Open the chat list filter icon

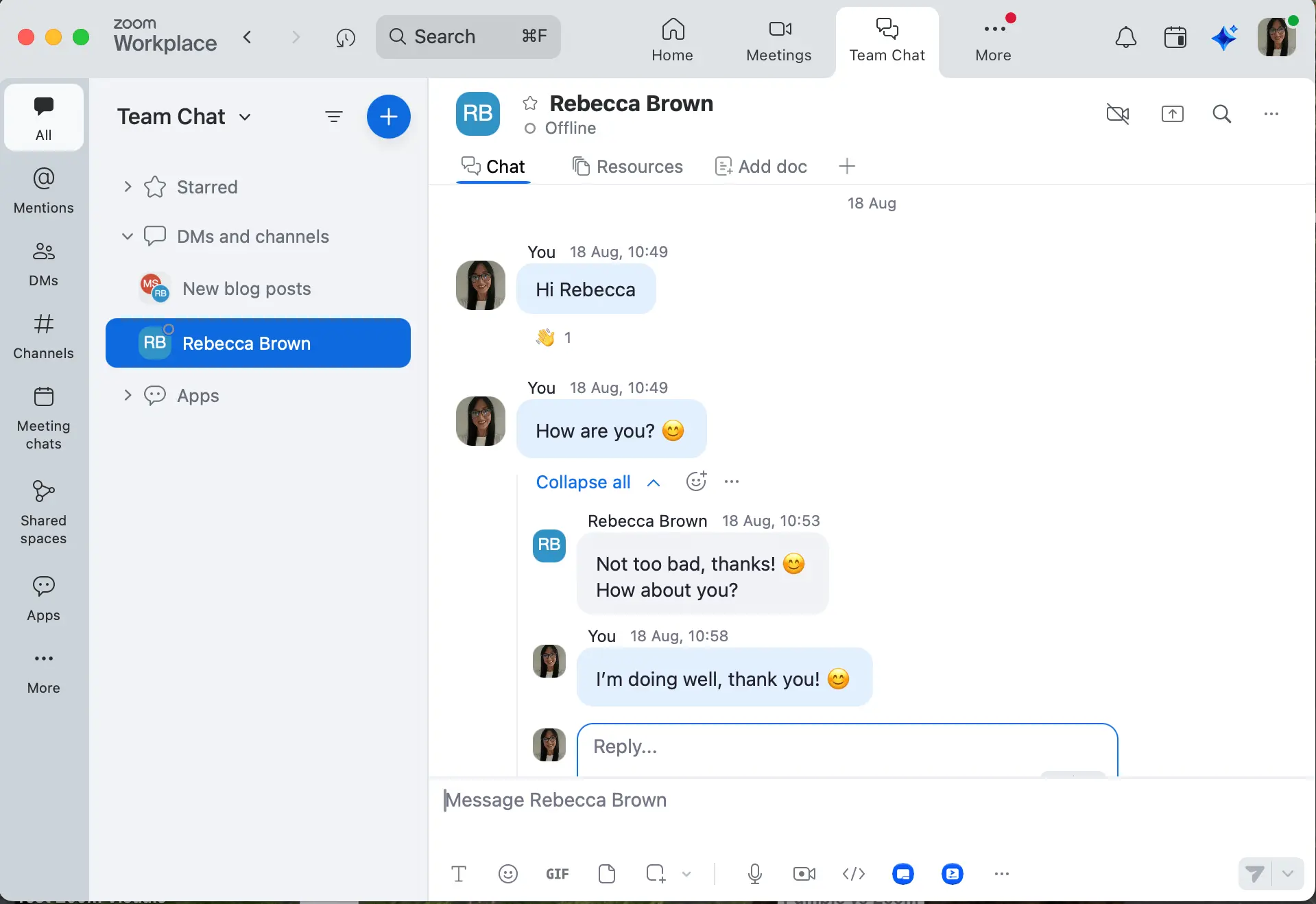[x=334, y=117]
